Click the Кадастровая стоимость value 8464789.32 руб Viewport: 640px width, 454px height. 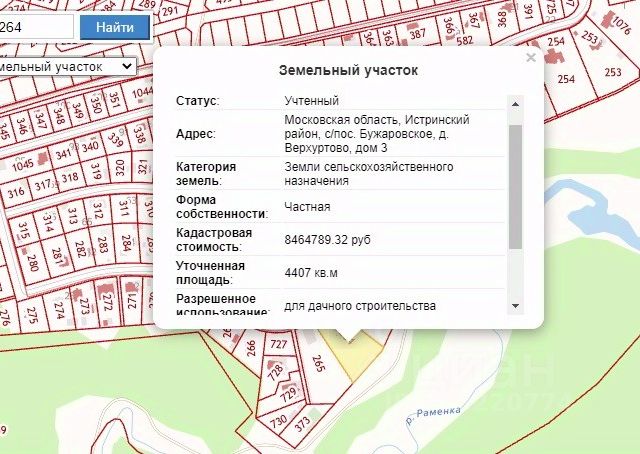327,240
